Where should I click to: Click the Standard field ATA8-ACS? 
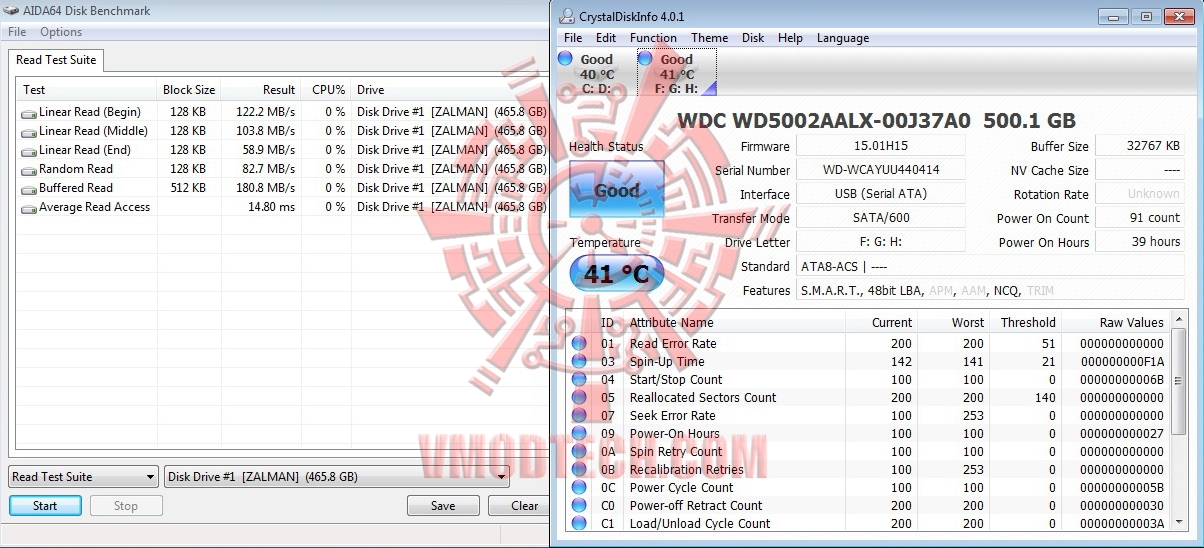pos(990,267)
